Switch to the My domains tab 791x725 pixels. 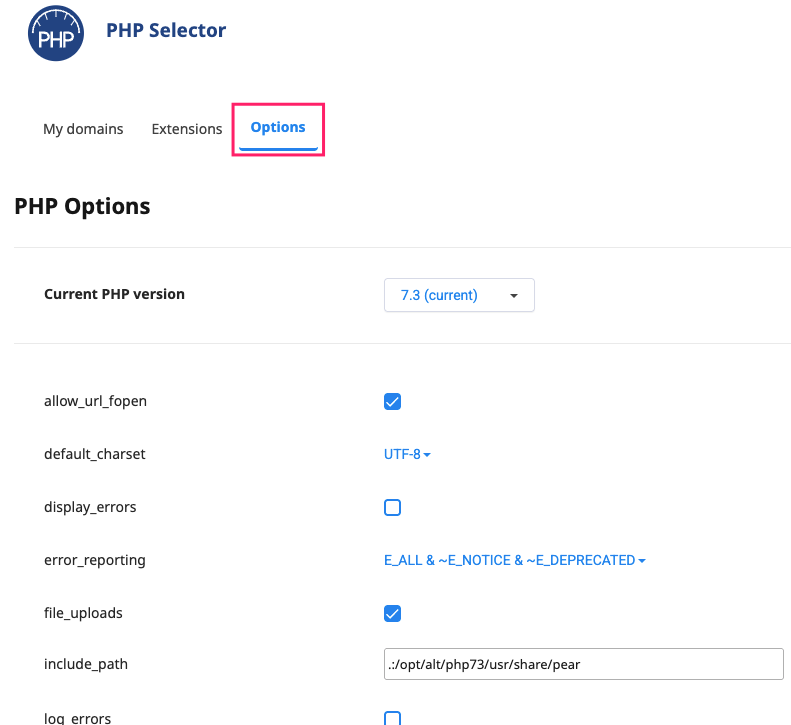click(x=83, y=129)
